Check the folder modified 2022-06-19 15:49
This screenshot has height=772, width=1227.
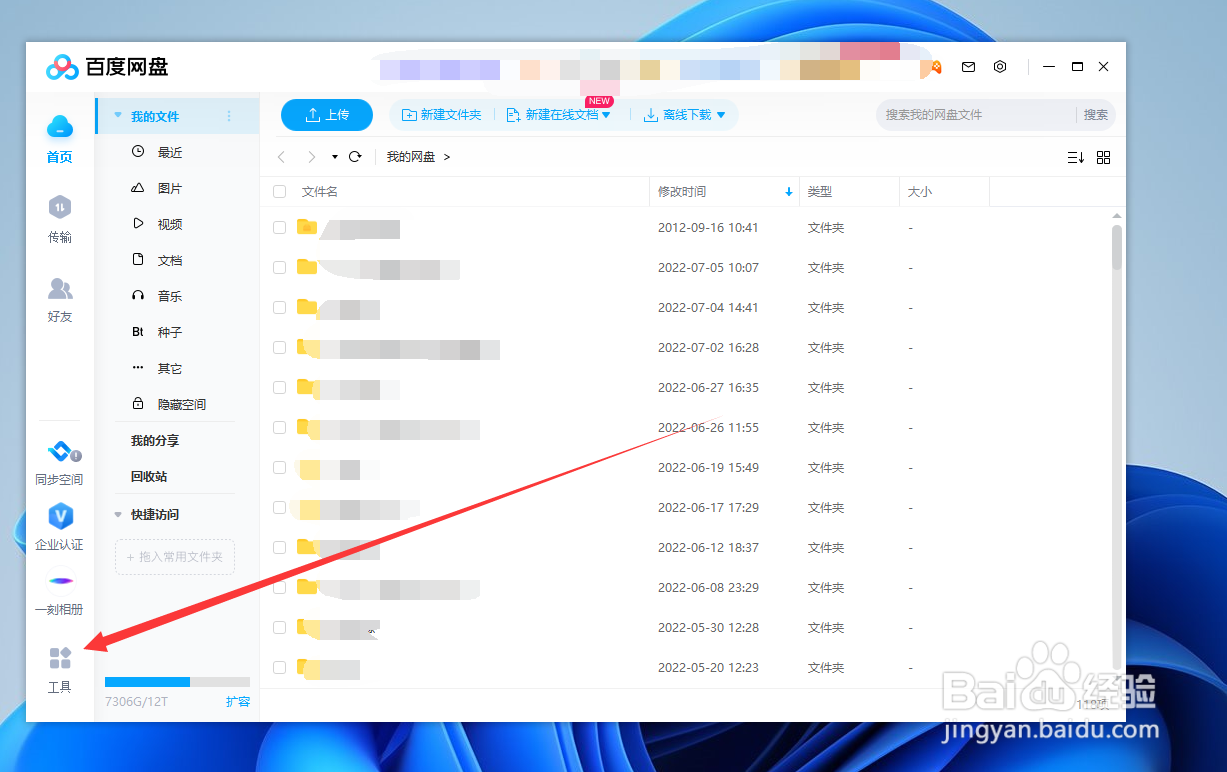[x=280, y=467]
